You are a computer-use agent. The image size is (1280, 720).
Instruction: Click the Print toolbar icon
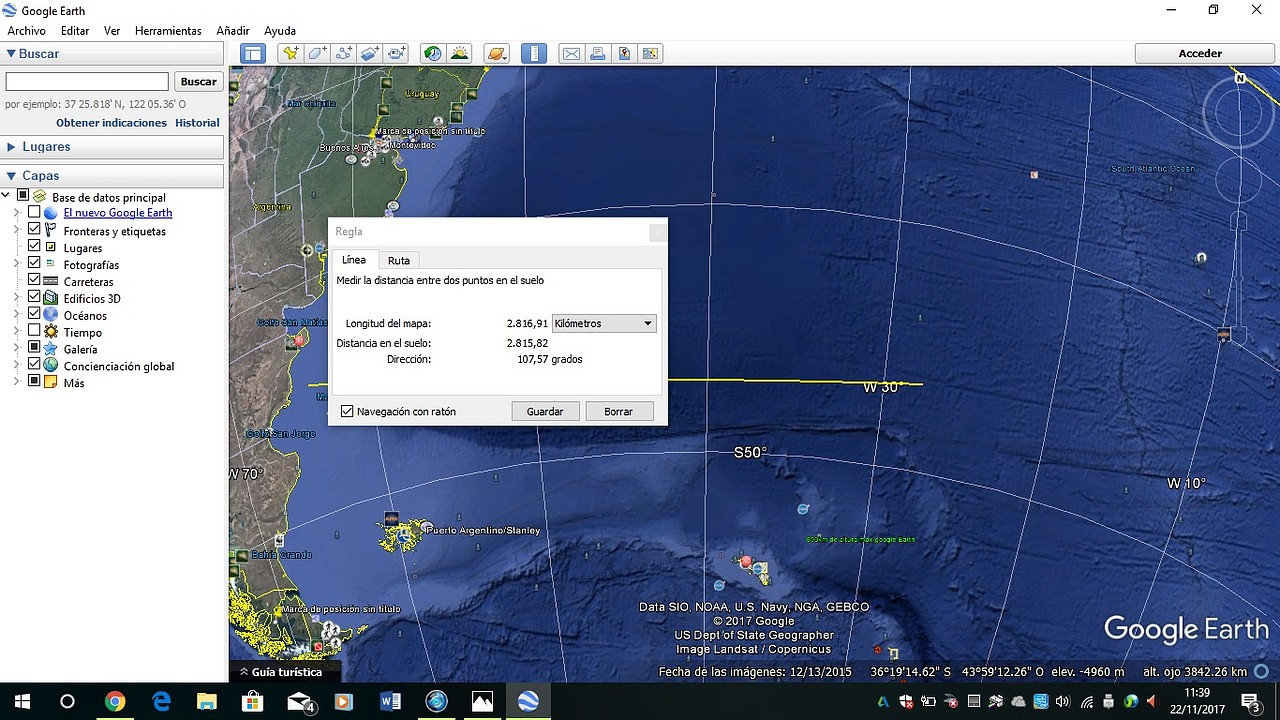coord(597,54)
